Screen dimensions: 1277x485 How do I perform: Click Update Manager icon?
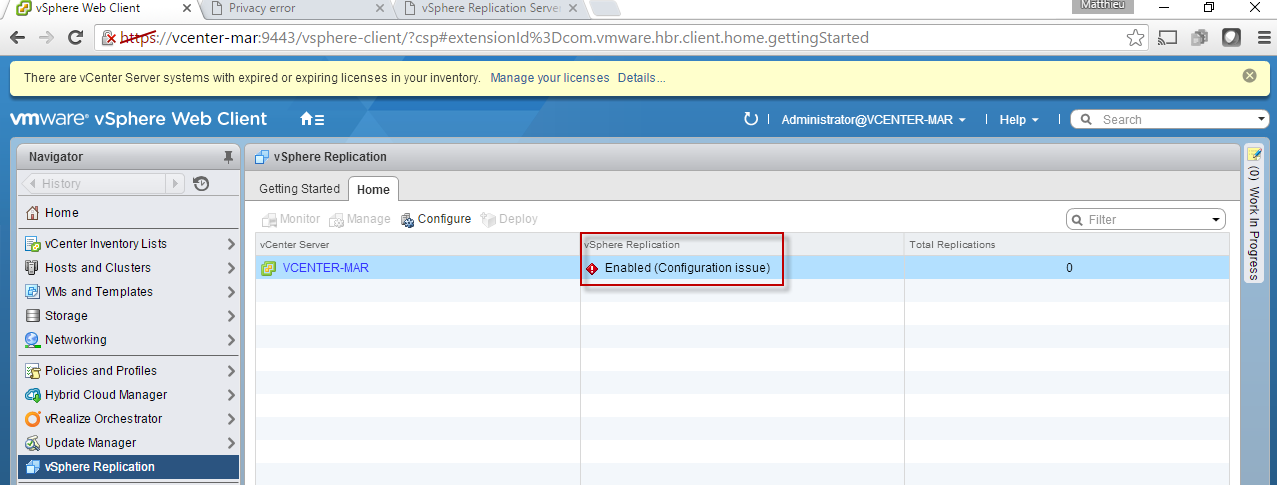coord(33,443)
